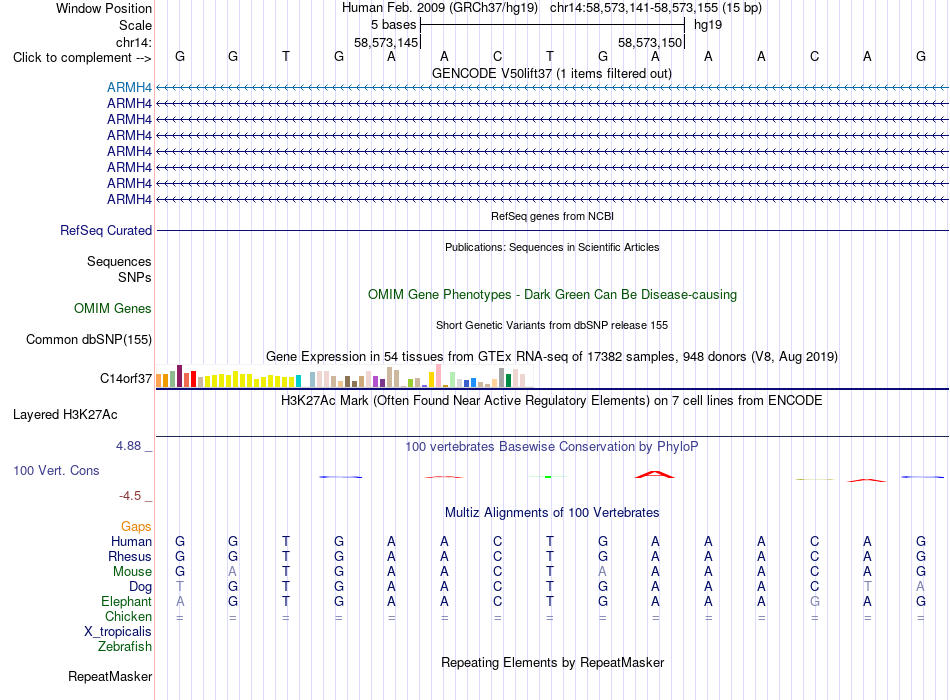Click the orange Gaps label
The height and width of the screenshot is (700, 950).
[x=136, y=527]
